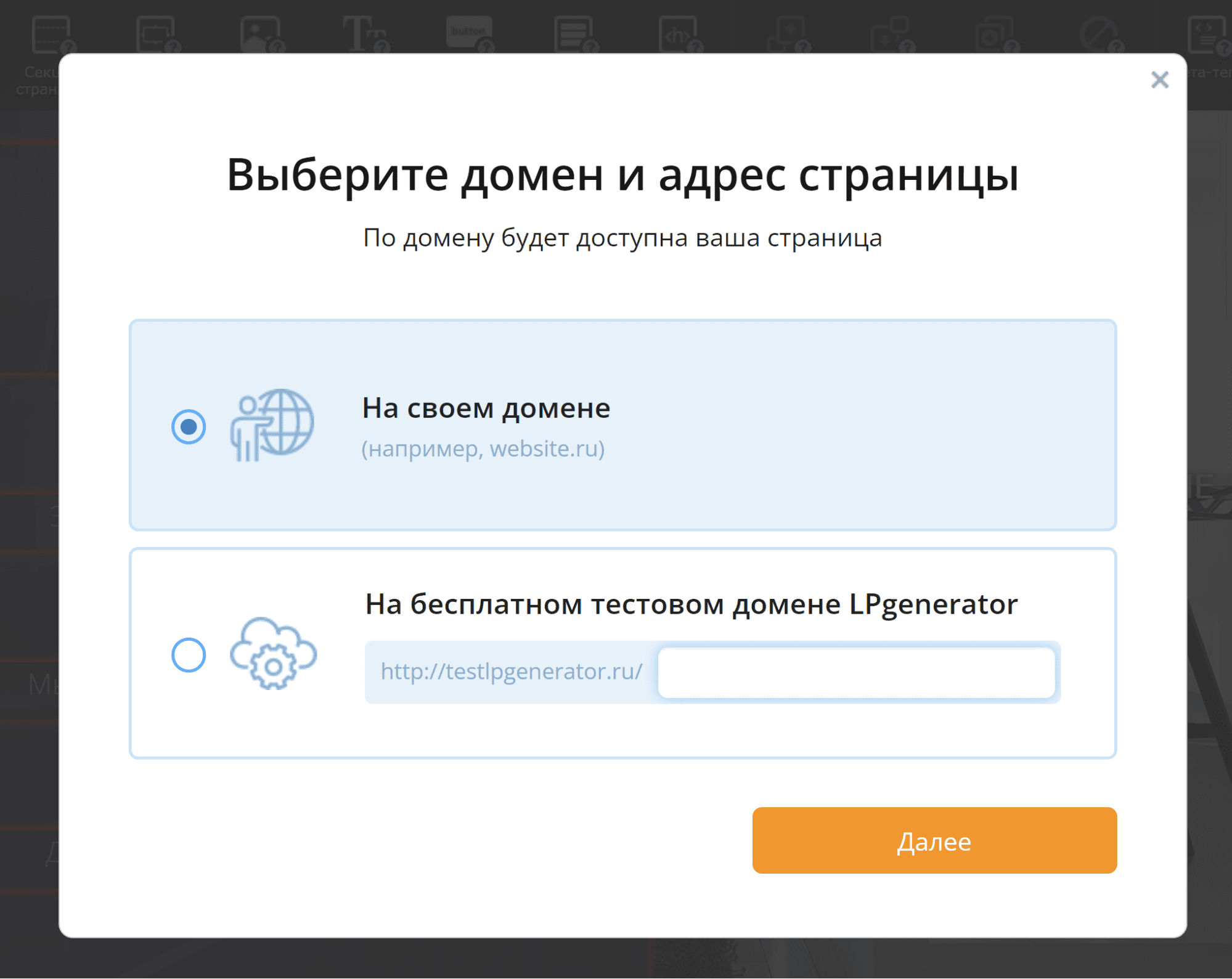Click the 'На своем домене' heading text
Screen dimensions: 1232x979
(486, 408)
